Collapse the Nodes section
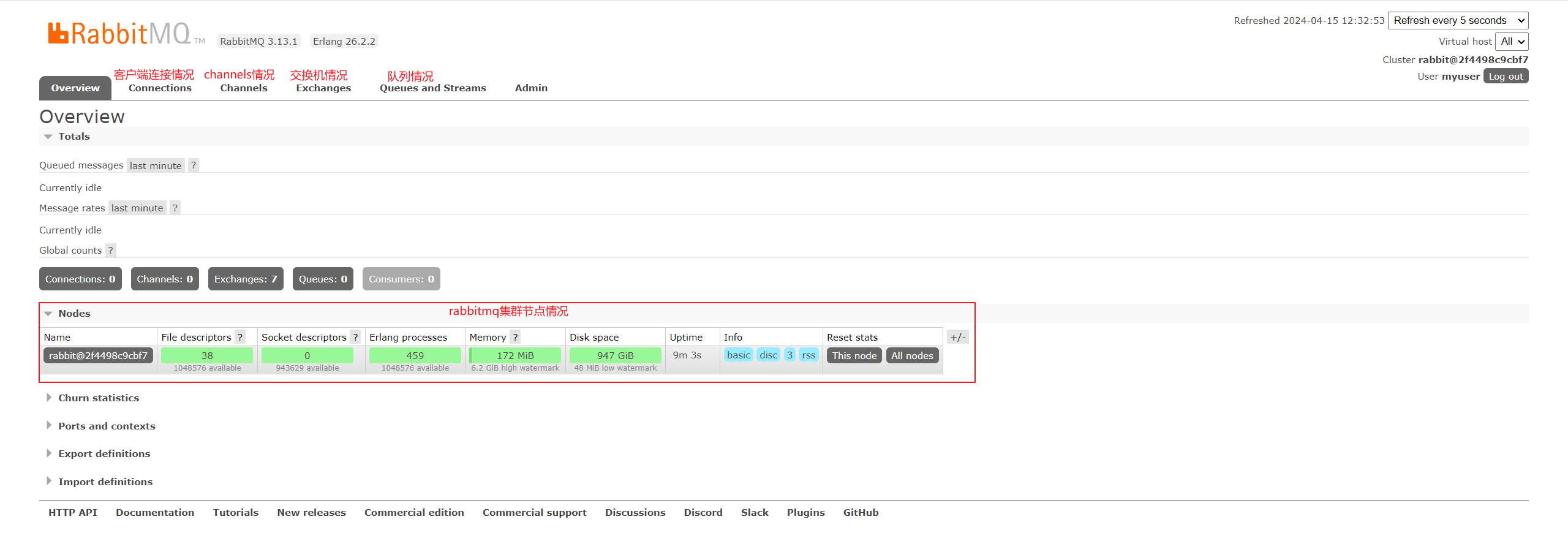This screenshot has height=533, width=1568. pyautogui.click(x=67, y=314)
